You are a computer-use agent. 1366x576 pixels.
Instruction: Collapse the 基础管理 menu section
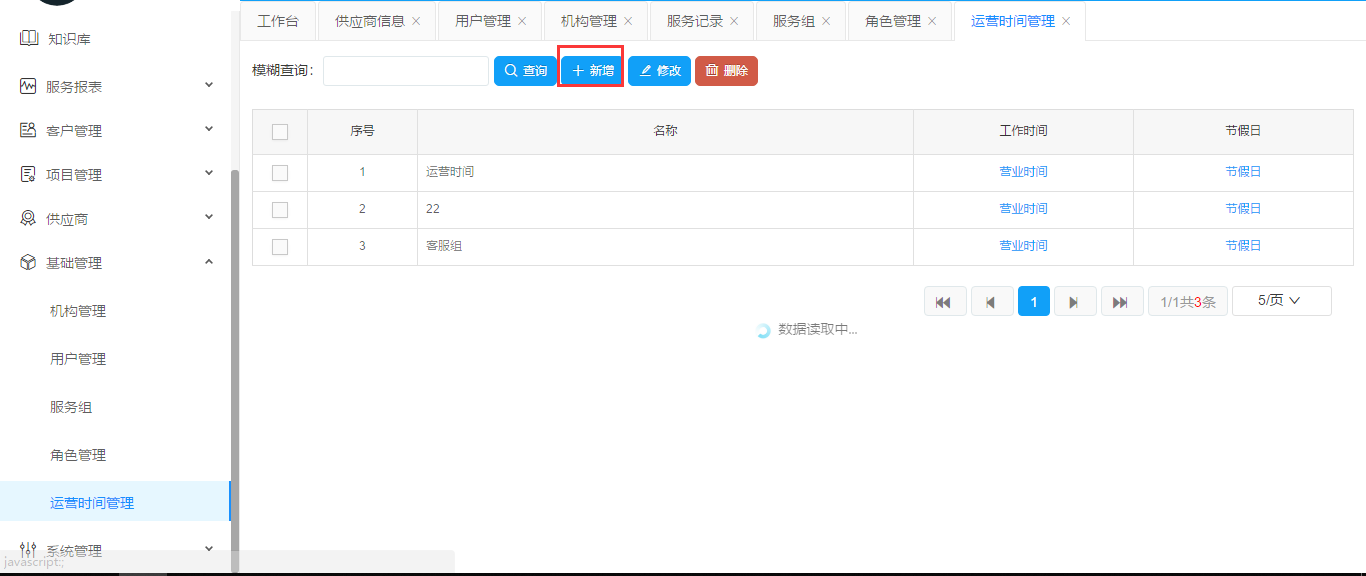pos(209,262)
